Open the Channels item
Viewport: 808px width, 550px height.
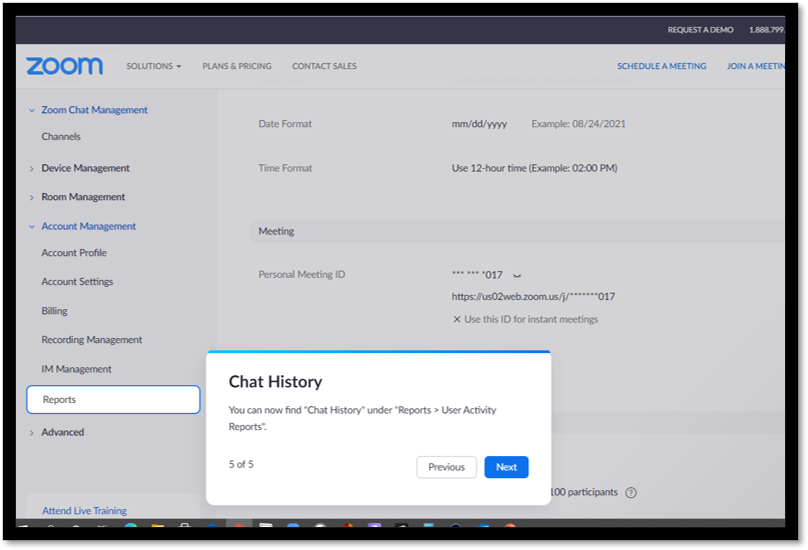click(x=61, y=137)
